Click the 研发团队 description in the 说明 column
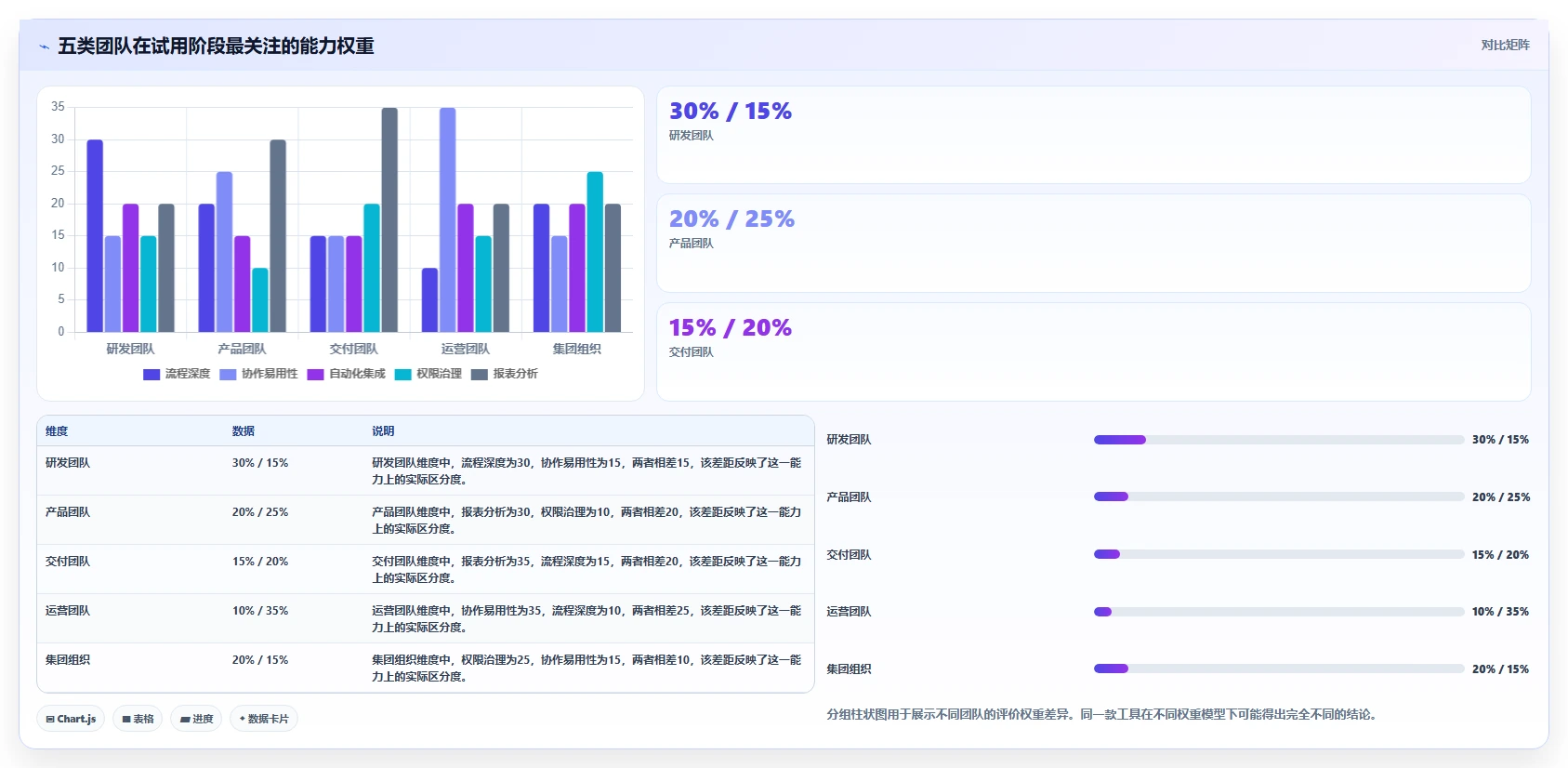 pyautogui.click(x=586, y=471)
